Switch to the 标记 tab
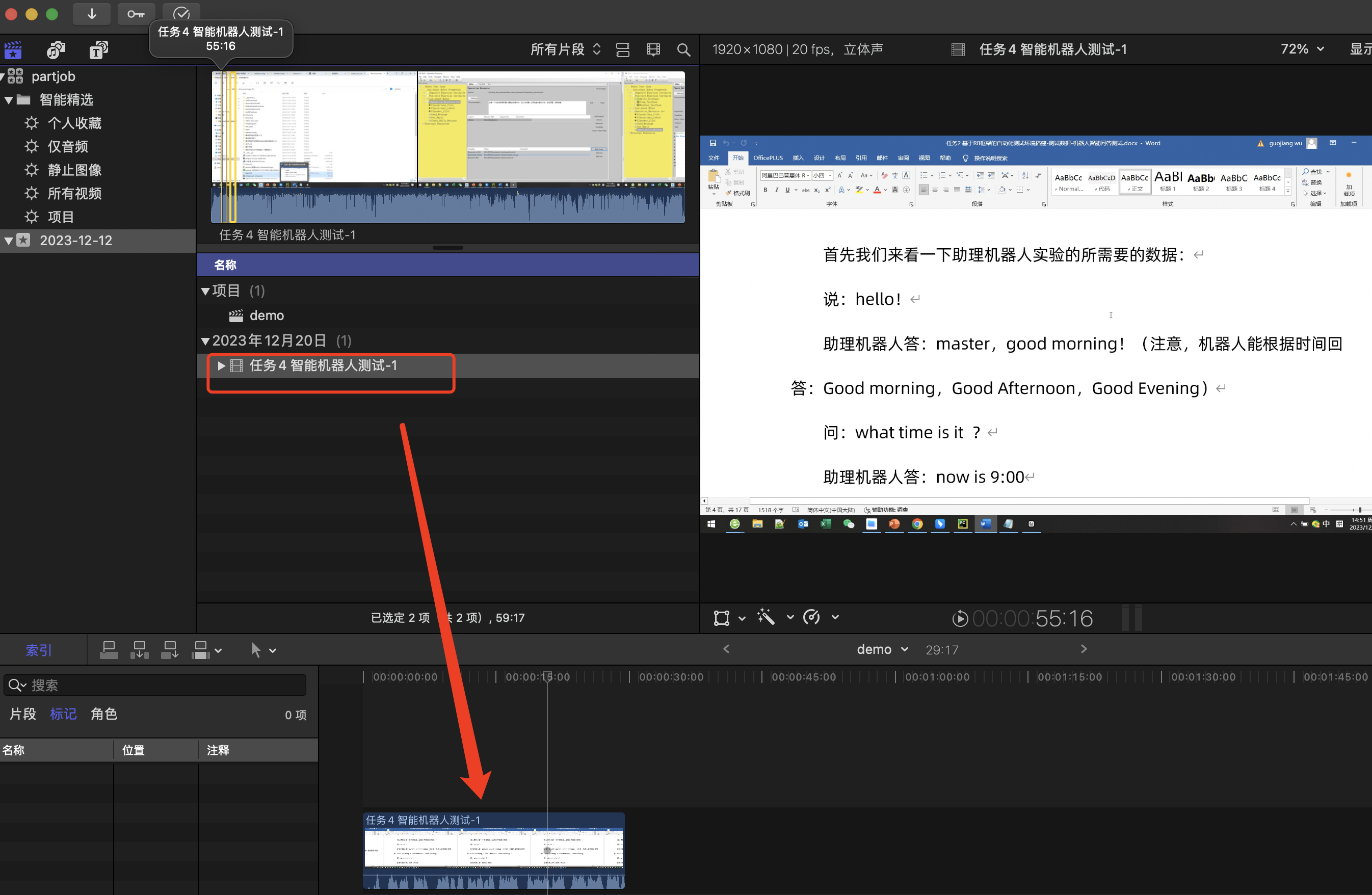The width and height of the screenshot is (1372, 895). 63,714
